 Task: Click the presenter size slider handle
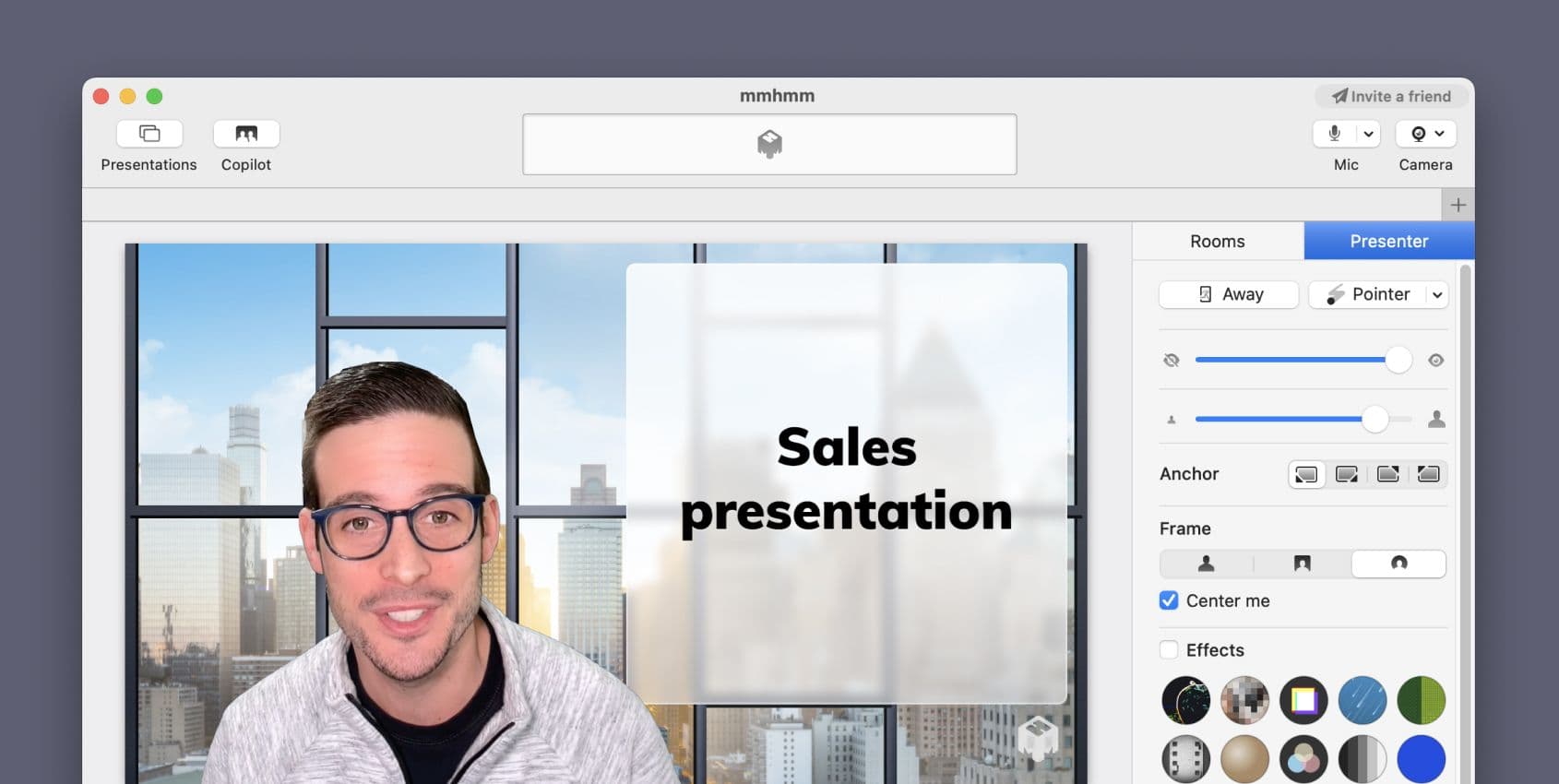tap(1375, 419)
